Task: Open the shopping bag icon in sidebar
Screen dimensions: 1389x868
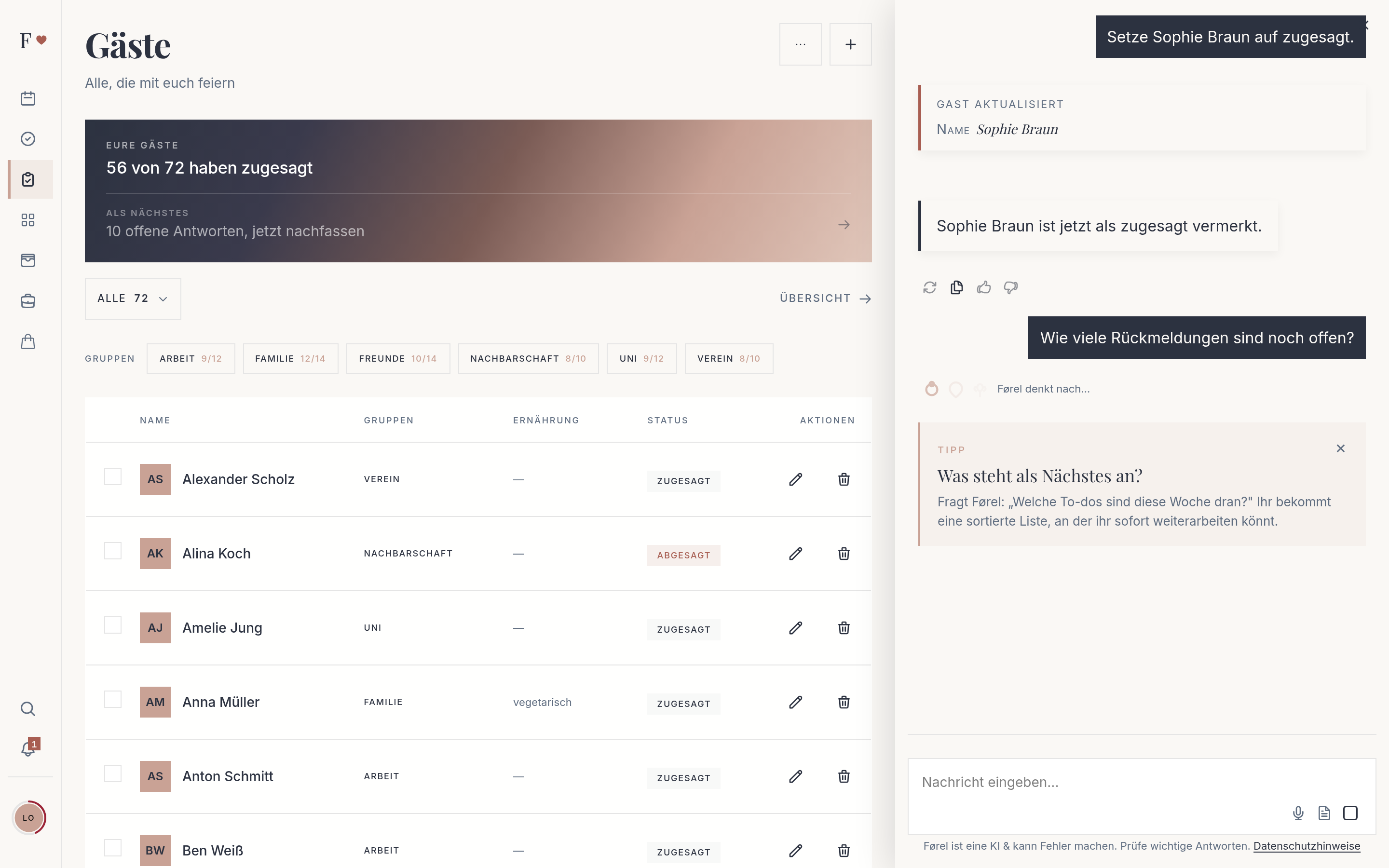Action: coord(27,341)
